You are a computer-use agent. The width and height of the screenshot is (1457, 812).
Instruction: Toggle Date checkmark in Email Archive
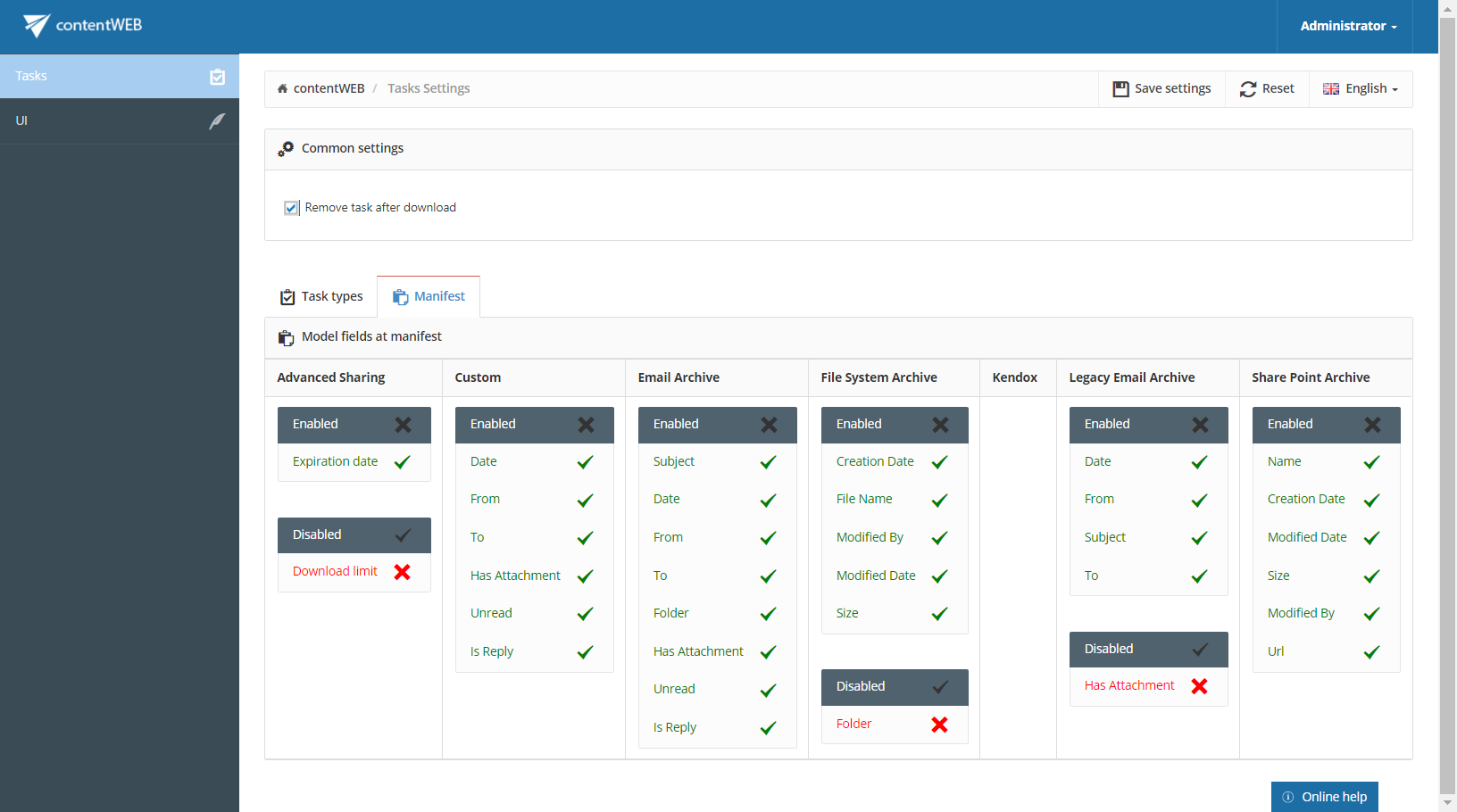[769, 501]
